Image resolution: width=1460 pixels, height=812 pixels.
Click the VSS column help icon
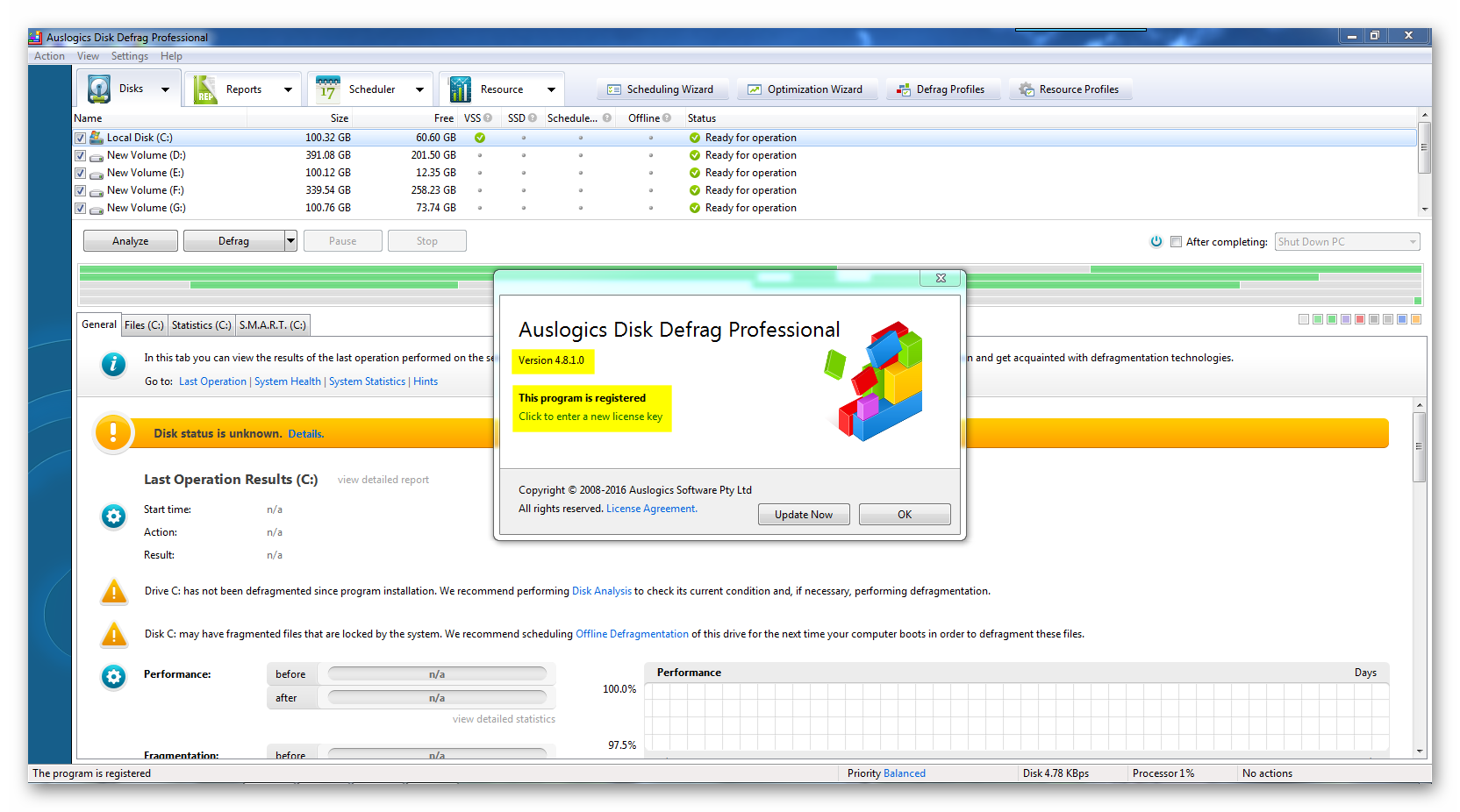pos(488,118)
